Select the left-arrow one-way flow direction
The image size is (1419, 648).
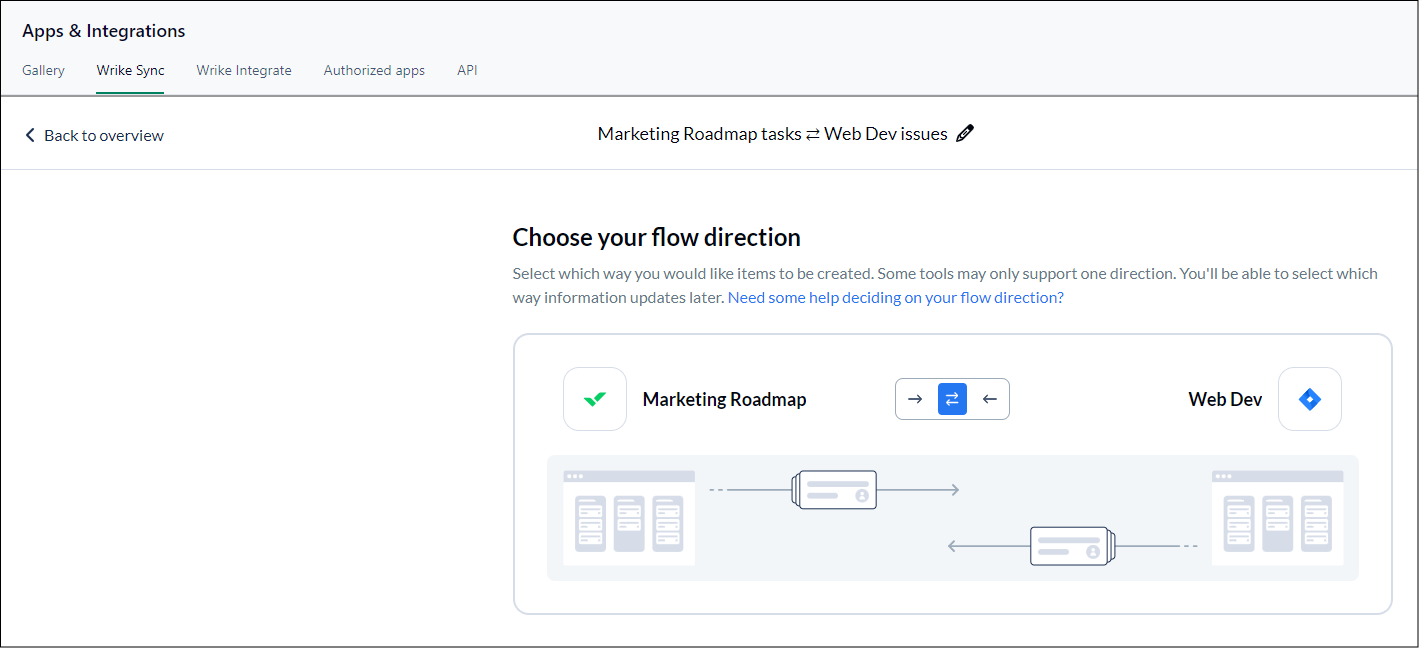pos(990,399)
